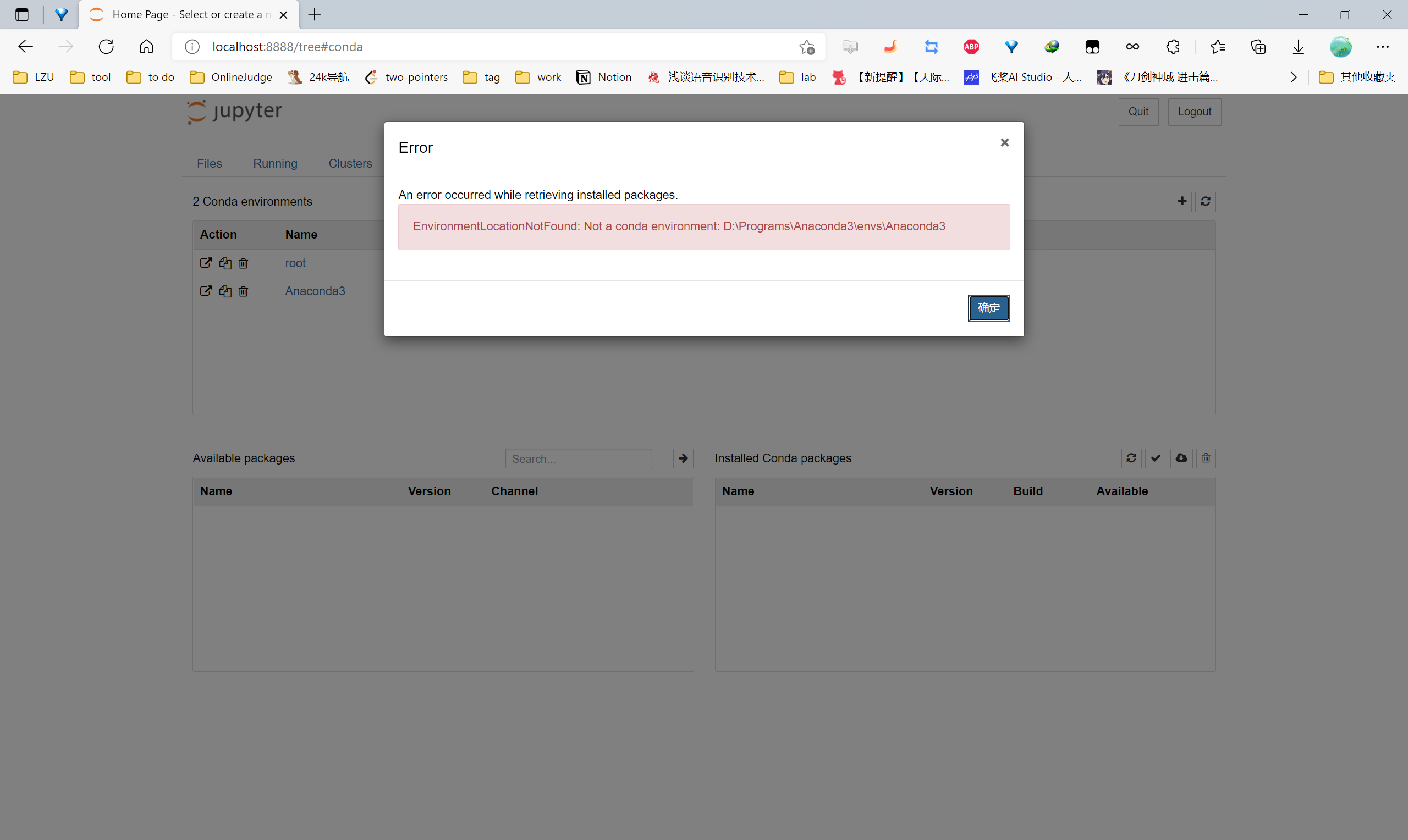The width and height of the screenshot is (1408, 840).
Task: Open the 其他收藏夹 bookmarks folder
Action: (1357, 77)
